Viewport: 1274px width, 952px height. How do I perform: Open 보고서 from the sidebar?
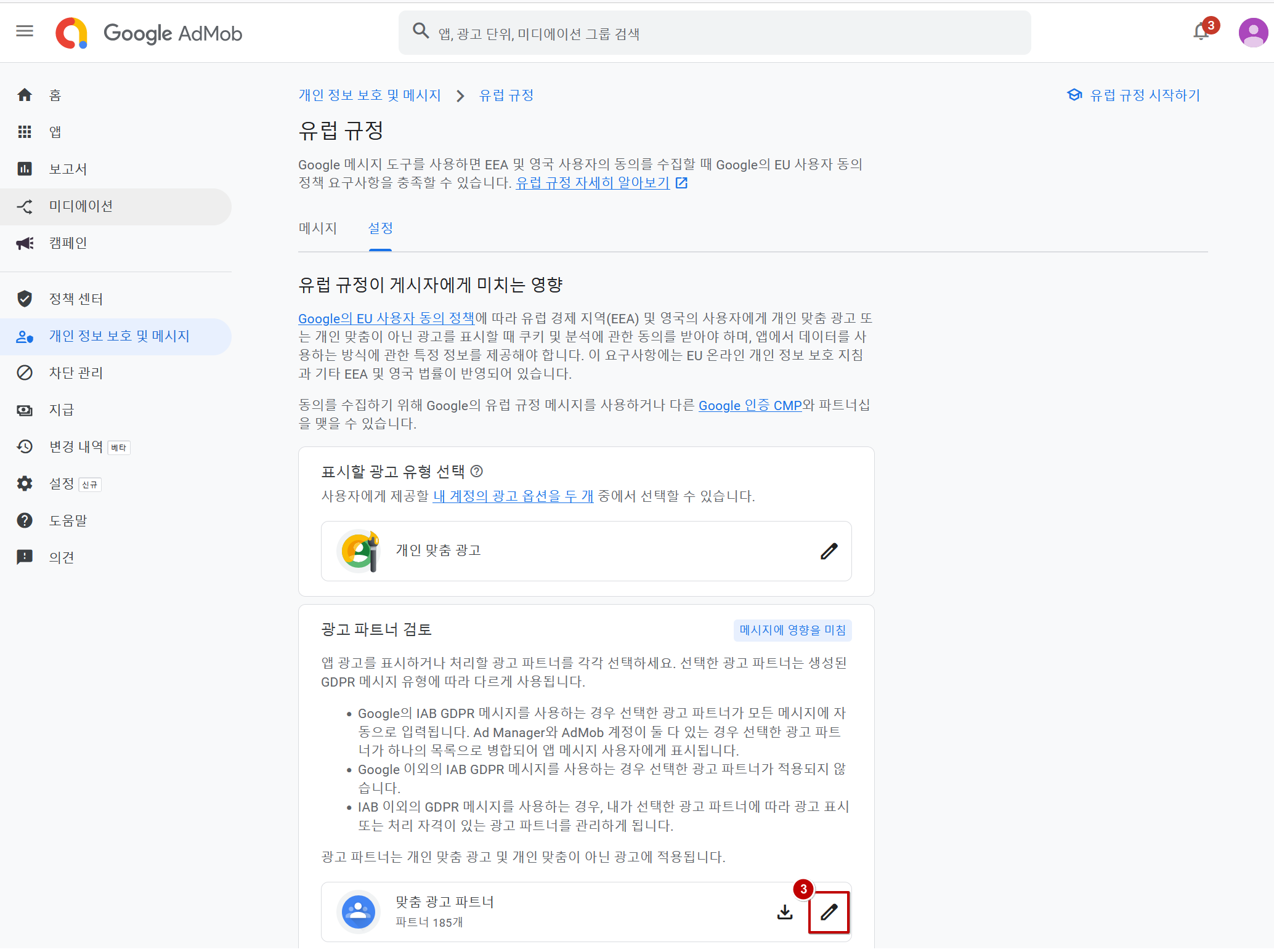[x=68, y=169]
